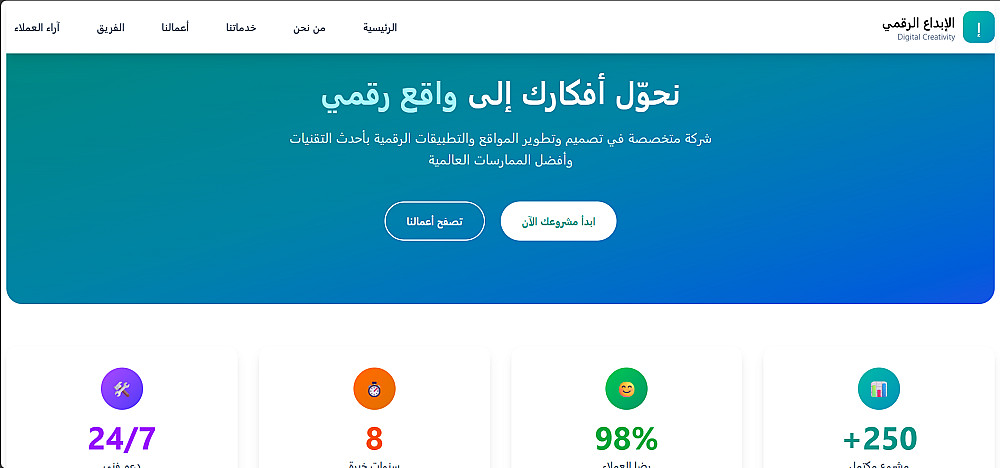This screenshot has height=468, width=1000.
Task: Click the teal bar chart icon
Action: point(879,389)
